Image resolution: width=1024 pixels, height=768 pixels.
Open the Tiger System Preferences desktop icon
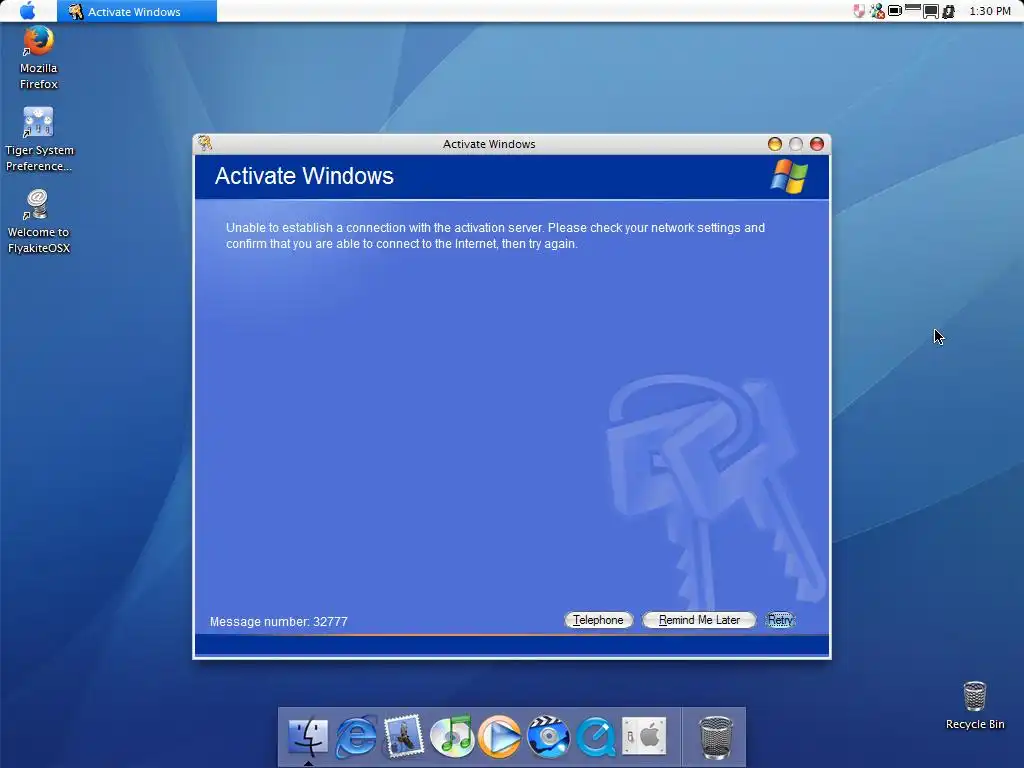click(39, 139)
